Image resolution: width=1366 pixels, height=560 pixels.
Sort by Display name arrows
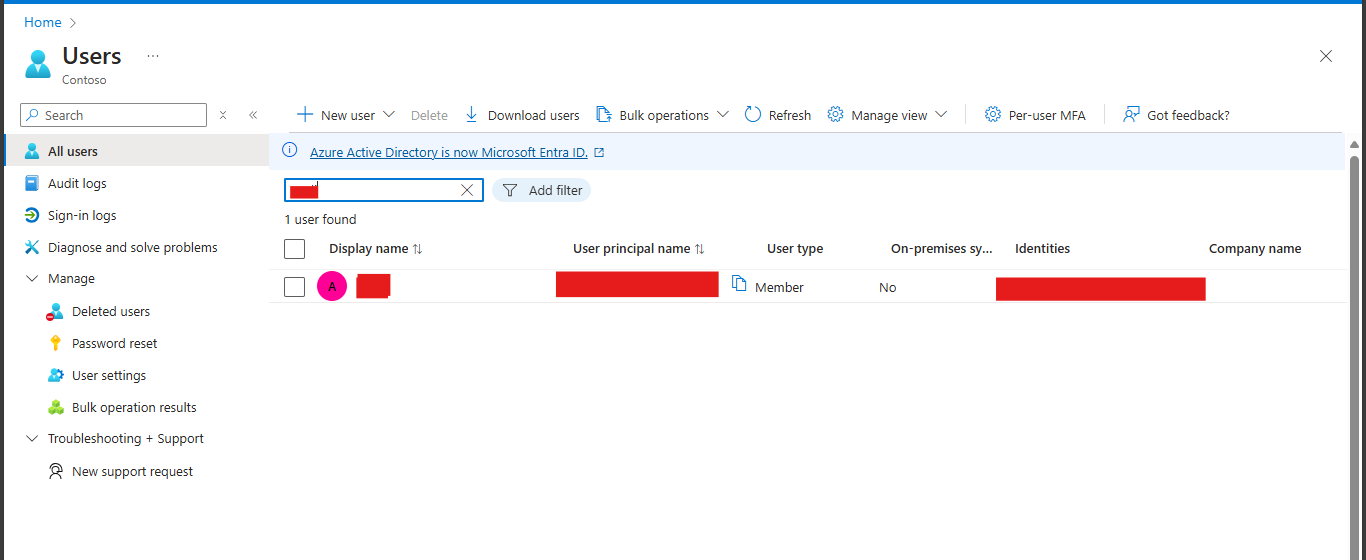click(418, 249)
